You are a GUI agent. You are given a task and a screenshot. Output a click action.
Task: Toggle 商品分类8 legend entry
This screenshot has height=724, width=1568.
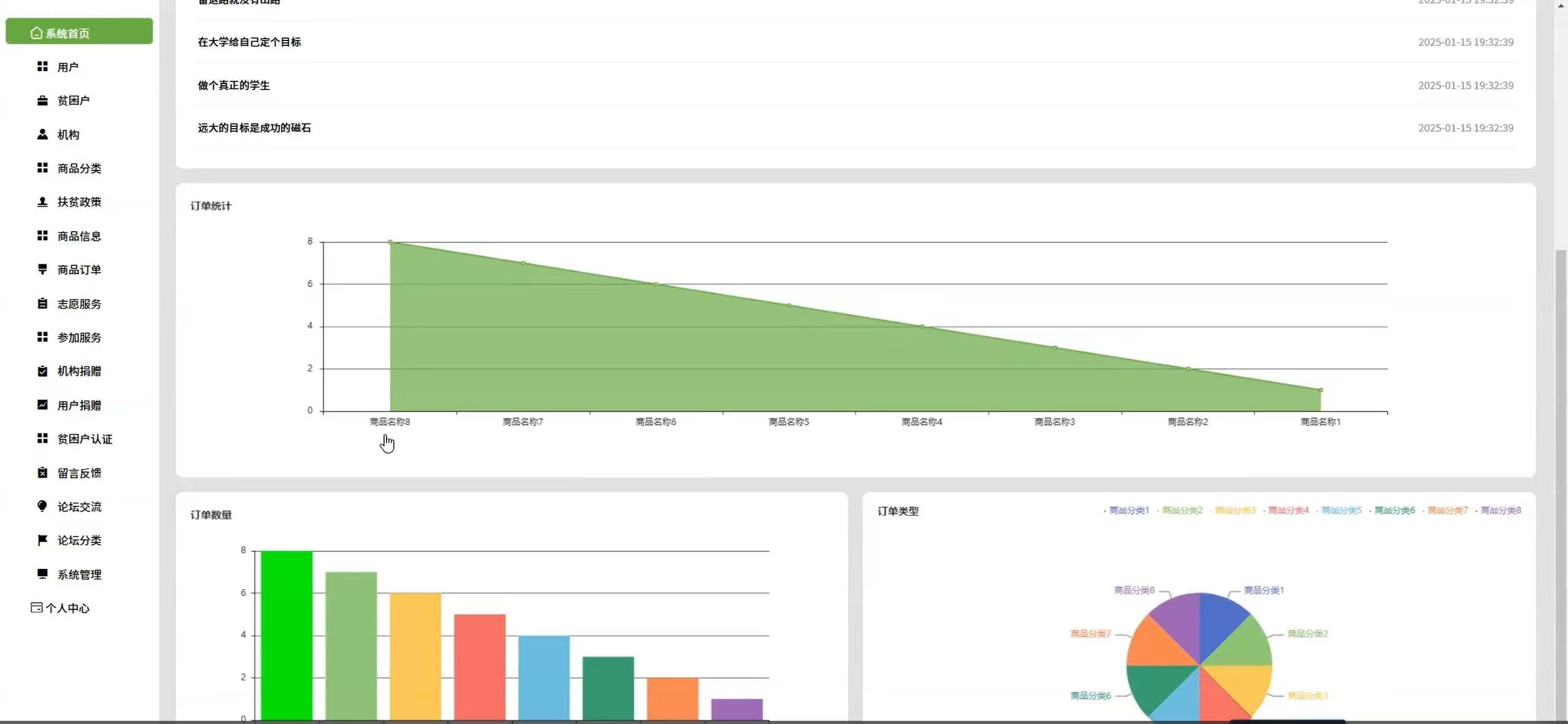(x=1500, y=511)
